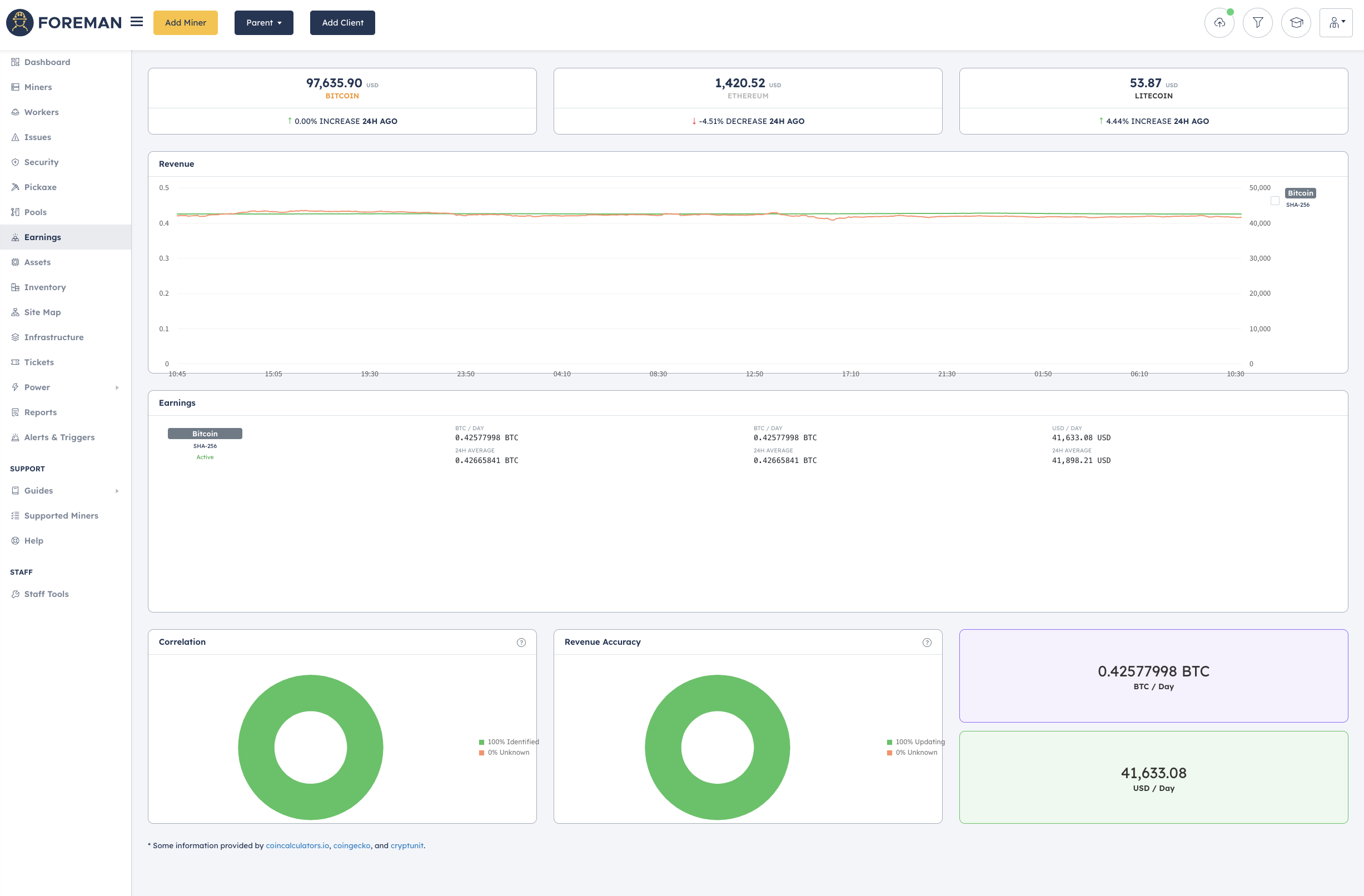Click the Active status under Bitcoin
Screen dimensions: 1364x896
coord(205,457)
